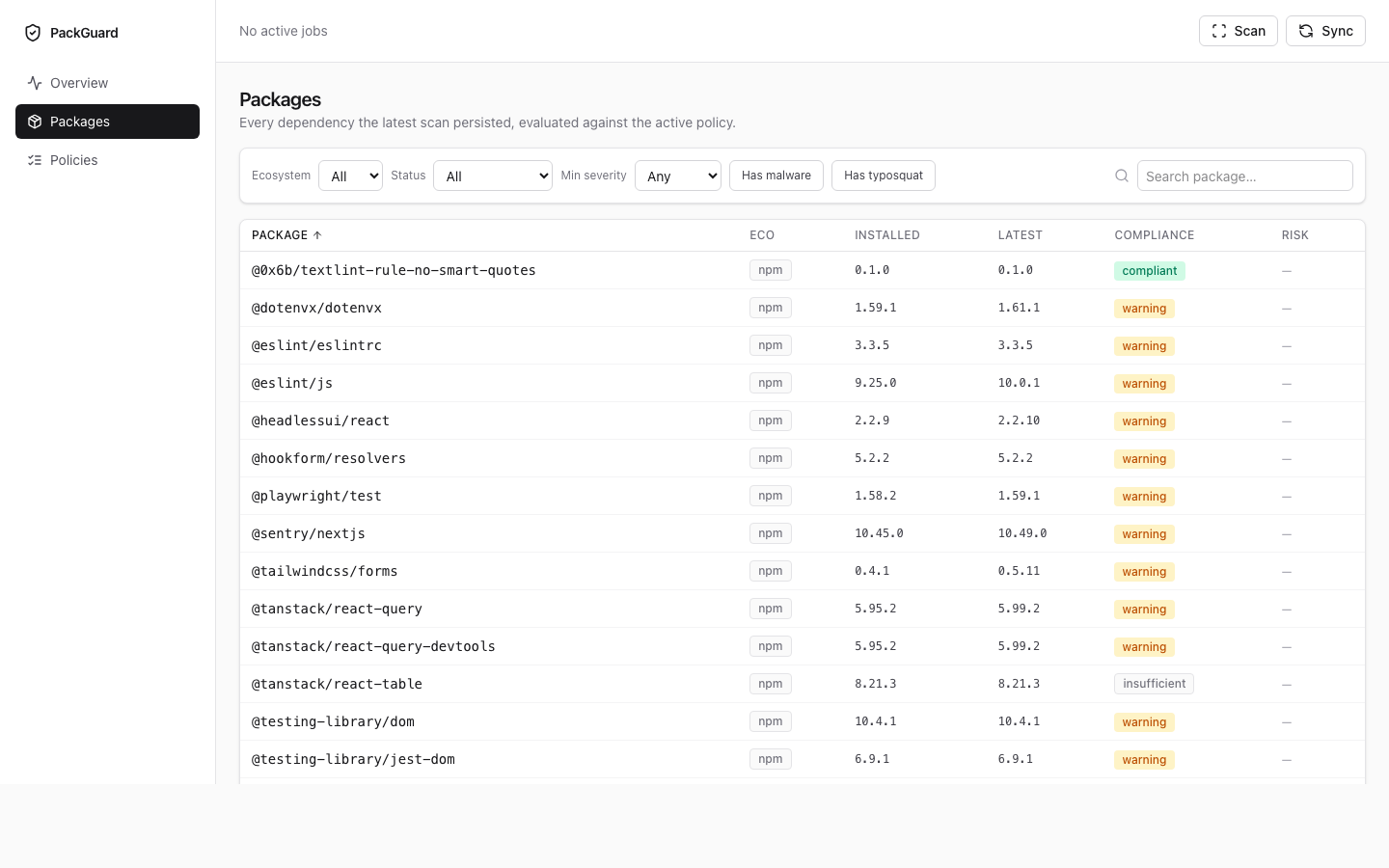Click the Policies checklist icon in sidebar
Viewport: 1389px width, 868px height.
[35, 160]
